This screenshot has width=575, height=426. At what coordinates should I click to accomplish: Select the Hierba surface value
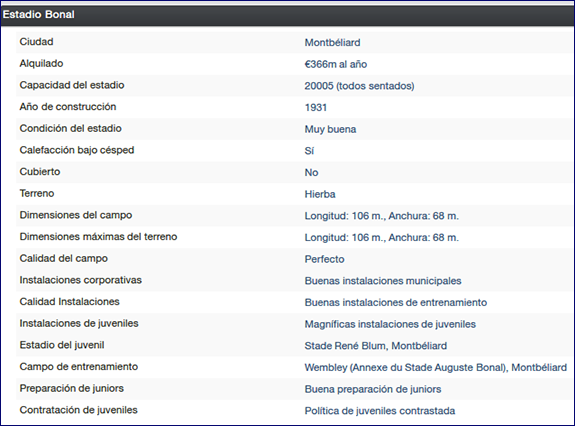tap(320, 194)
